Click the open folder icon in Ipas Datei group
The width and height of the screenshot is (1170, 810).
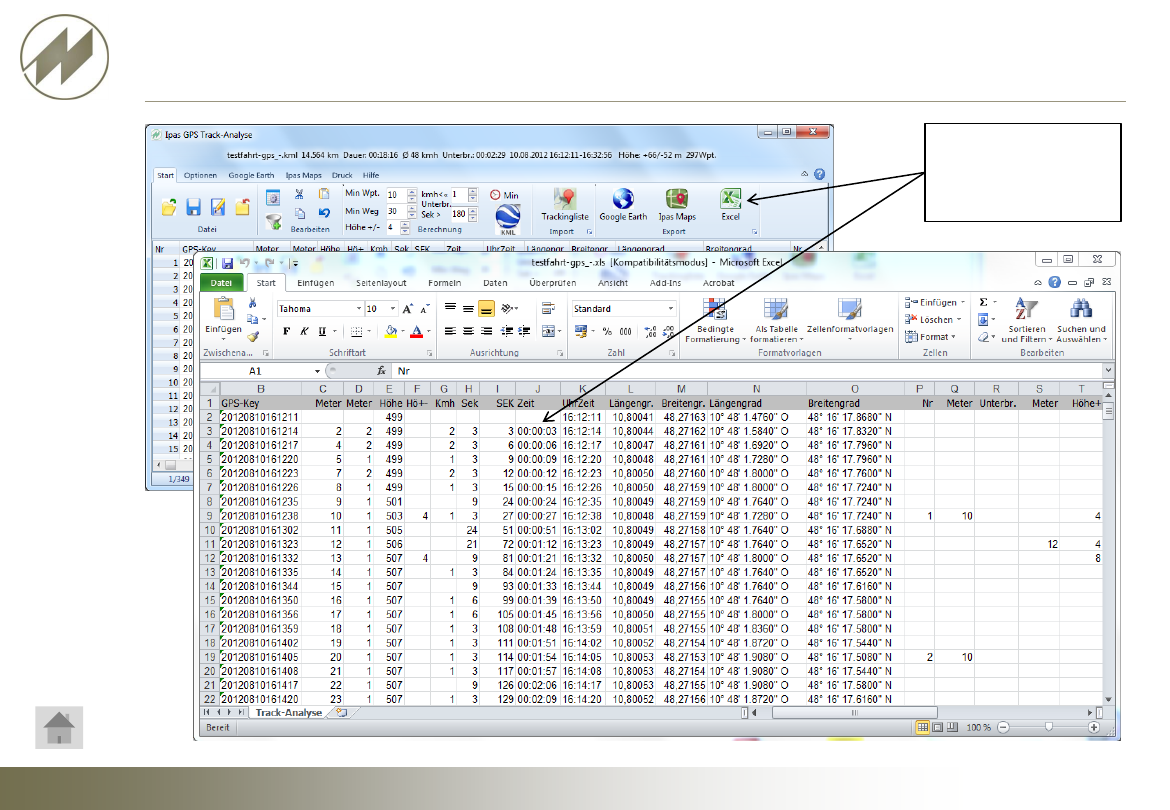coord(169,207)
